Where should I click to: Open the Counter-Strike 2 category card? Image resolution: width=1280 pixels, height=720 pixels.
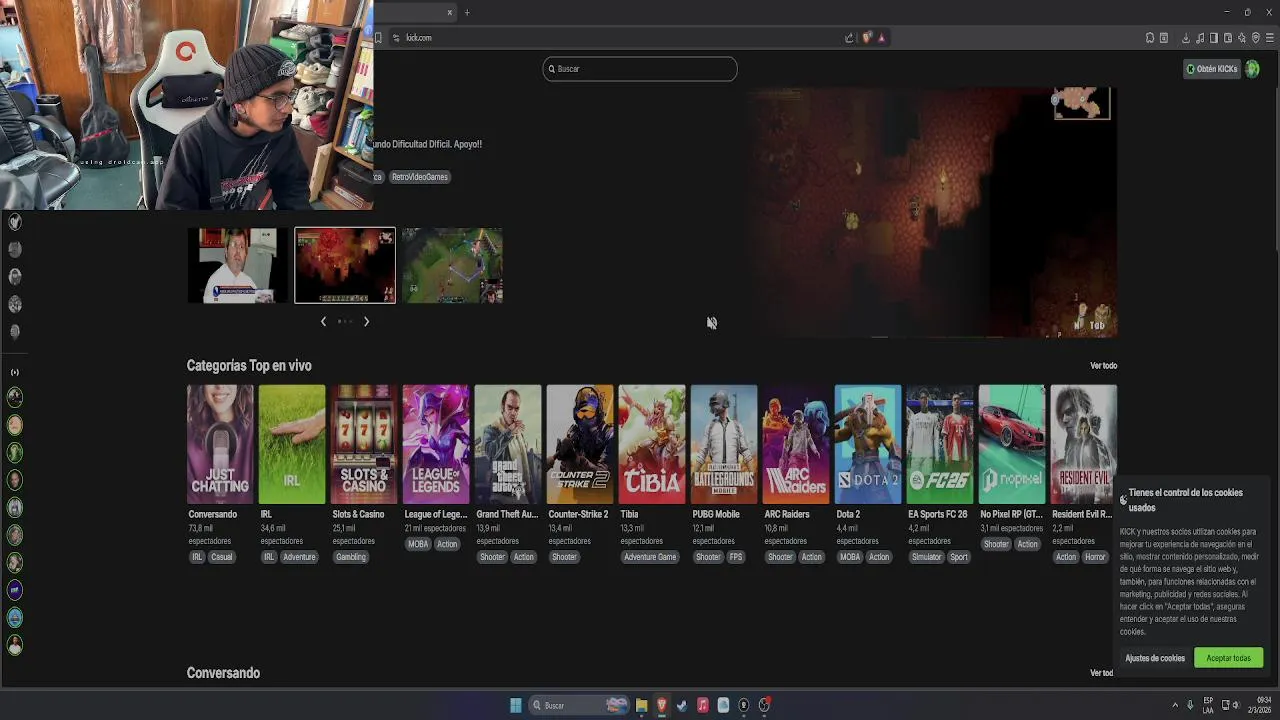tap(580, 444)
